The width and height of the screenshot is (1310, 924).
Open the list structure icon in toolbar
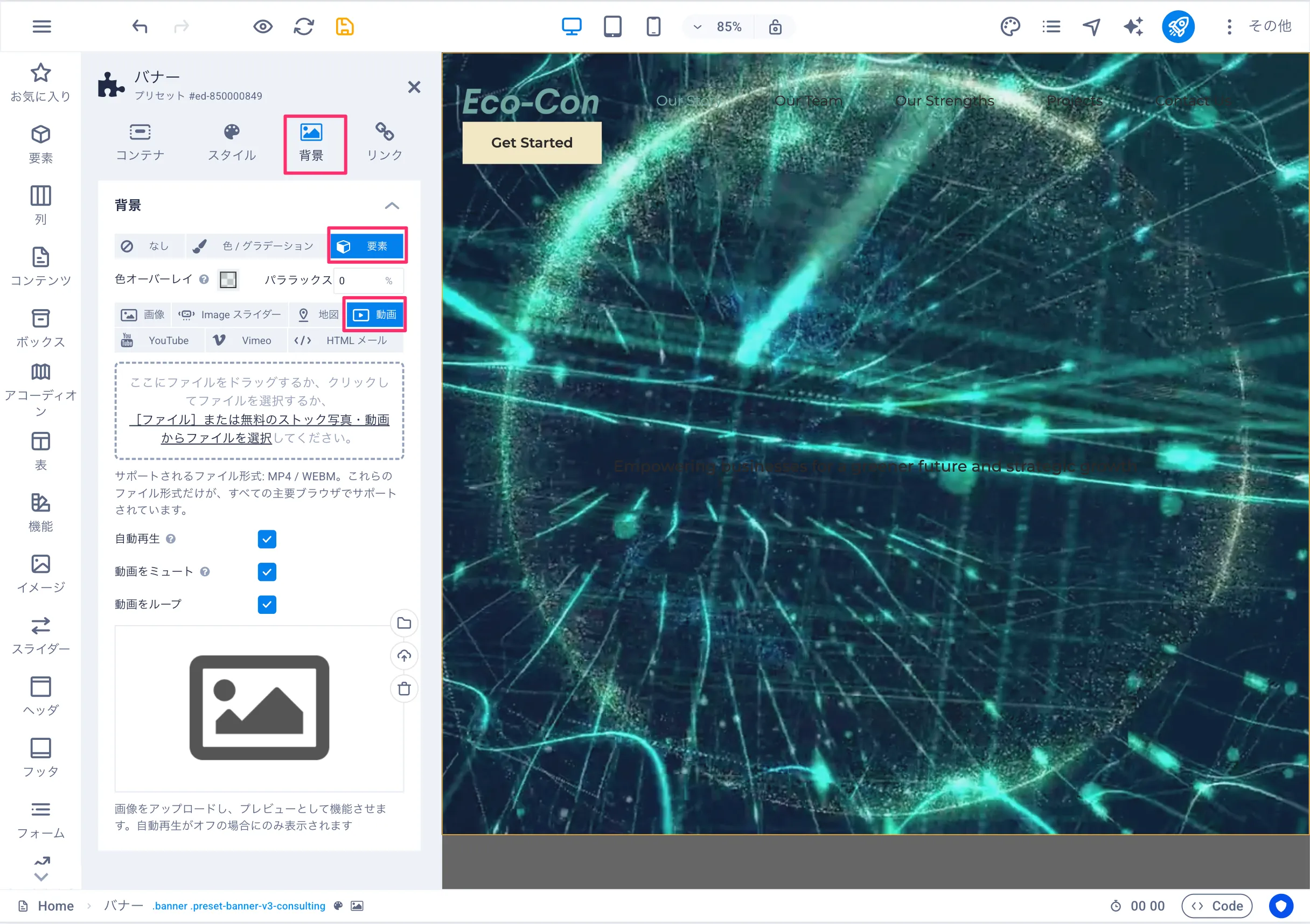click(1051, 27)
